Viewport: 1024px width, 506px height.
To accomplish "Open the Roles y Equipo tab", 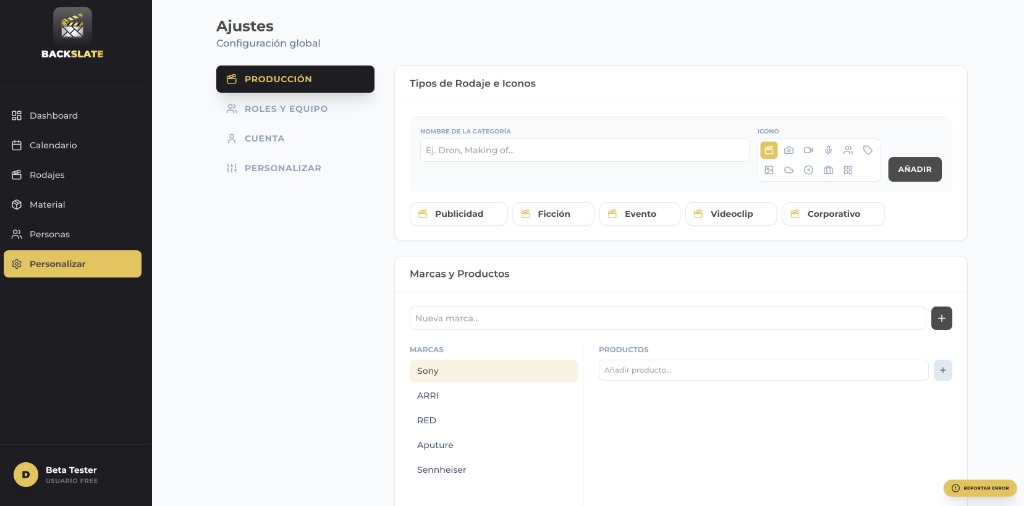I will (x=285, y=108).
